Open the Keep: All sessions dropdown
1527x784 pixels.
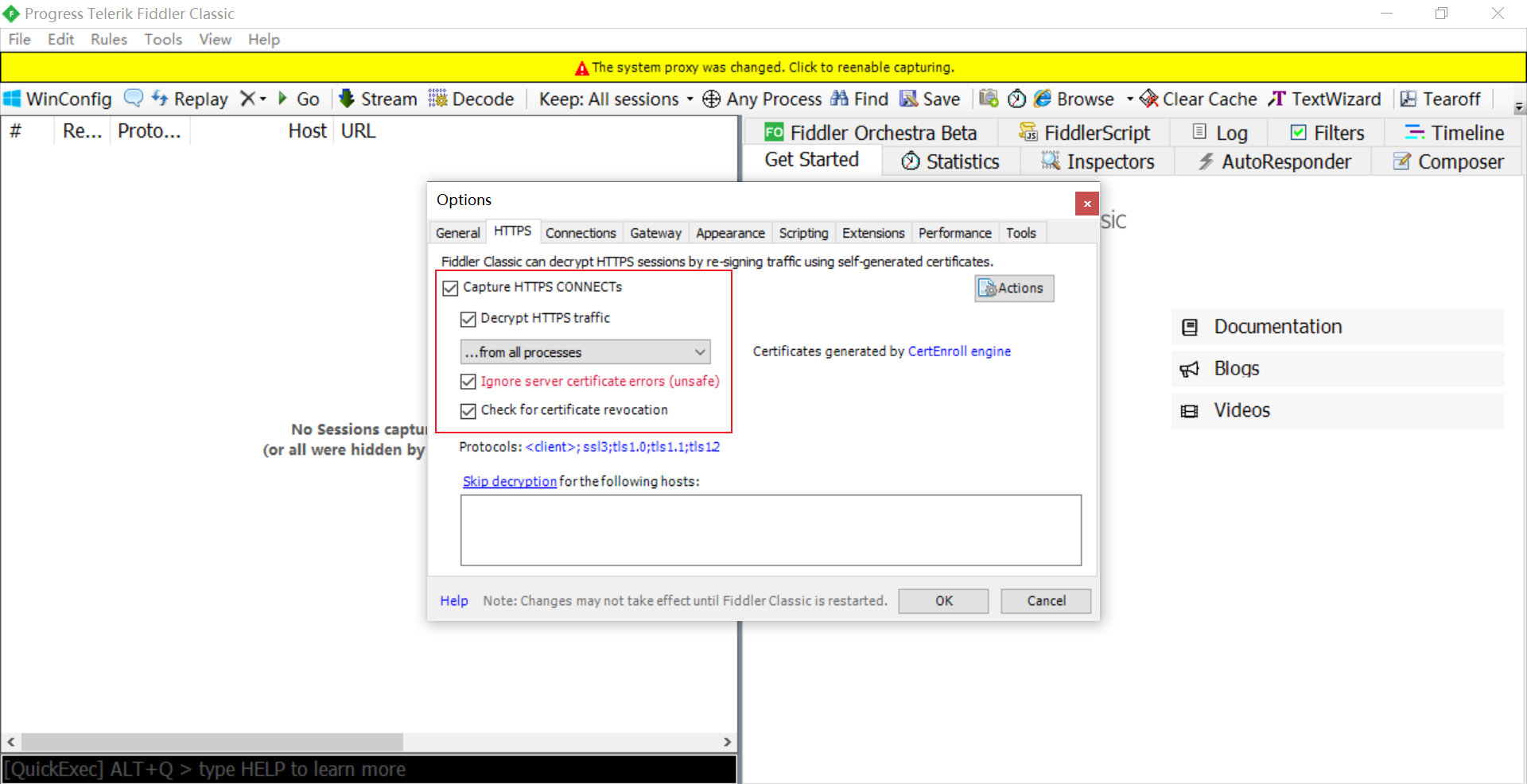pyautogui.click(x=616, y=99)
